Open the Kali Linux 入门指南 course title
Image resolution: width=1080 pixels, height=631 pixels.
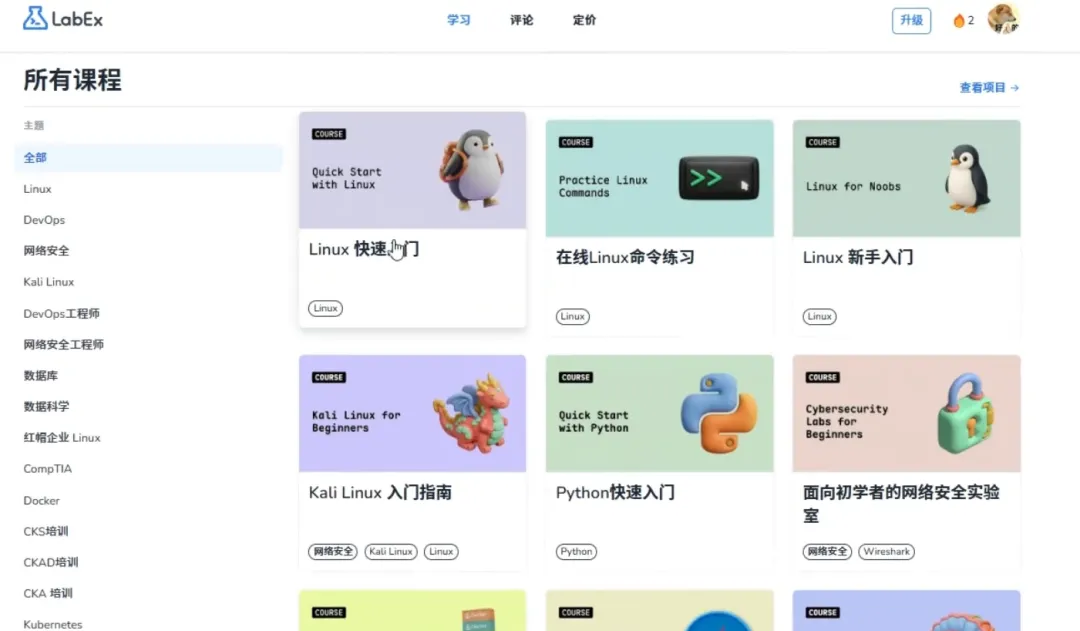click(x=380, y=493)
